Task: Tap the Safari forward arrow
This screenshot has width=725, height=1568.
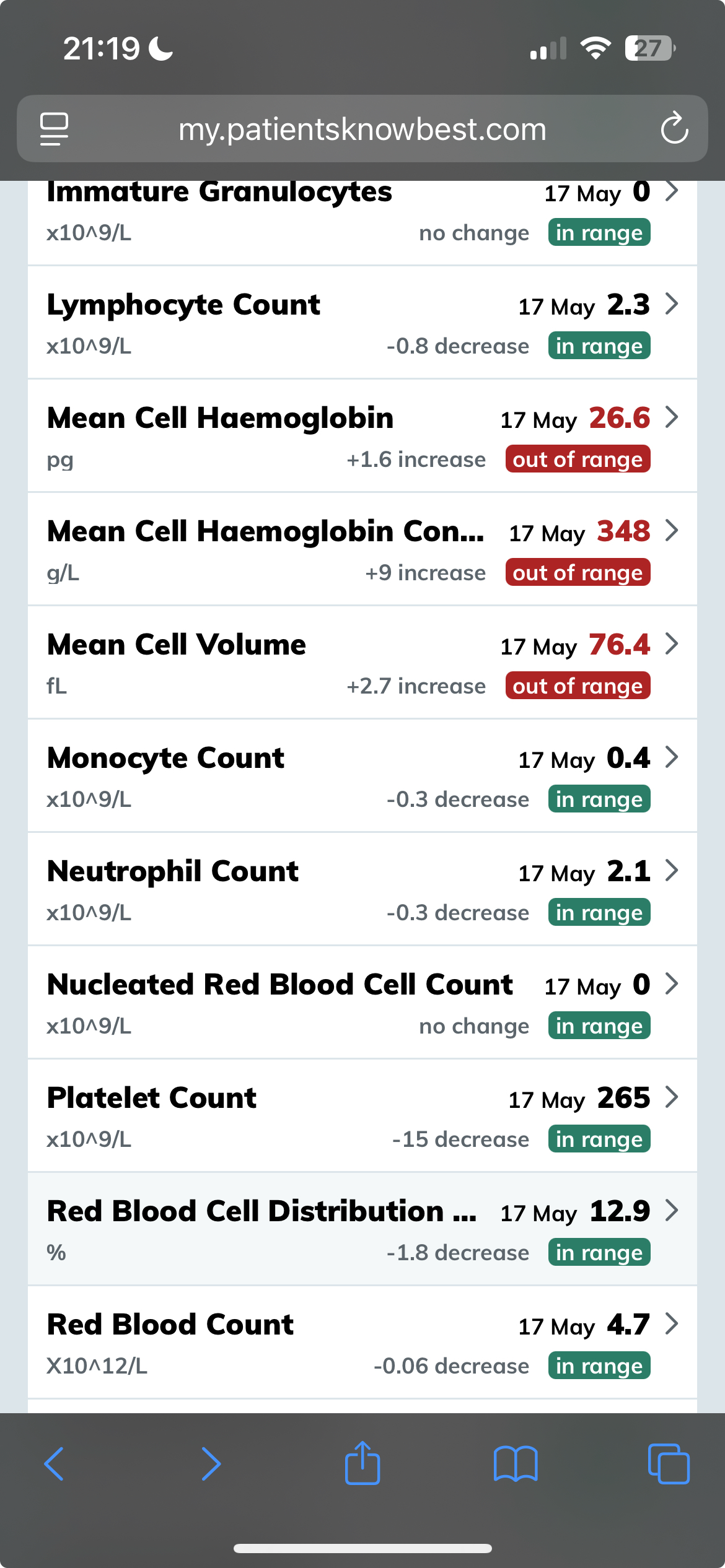Action: pyautogui.click(x=211, y=1464)
